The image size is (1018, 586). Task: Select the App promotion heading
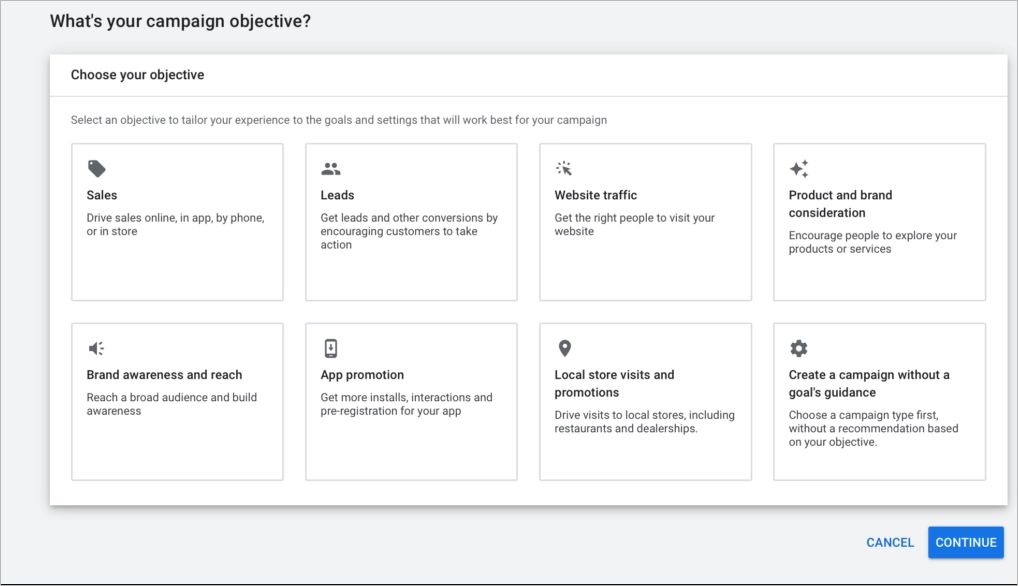[x=363, y=376]
